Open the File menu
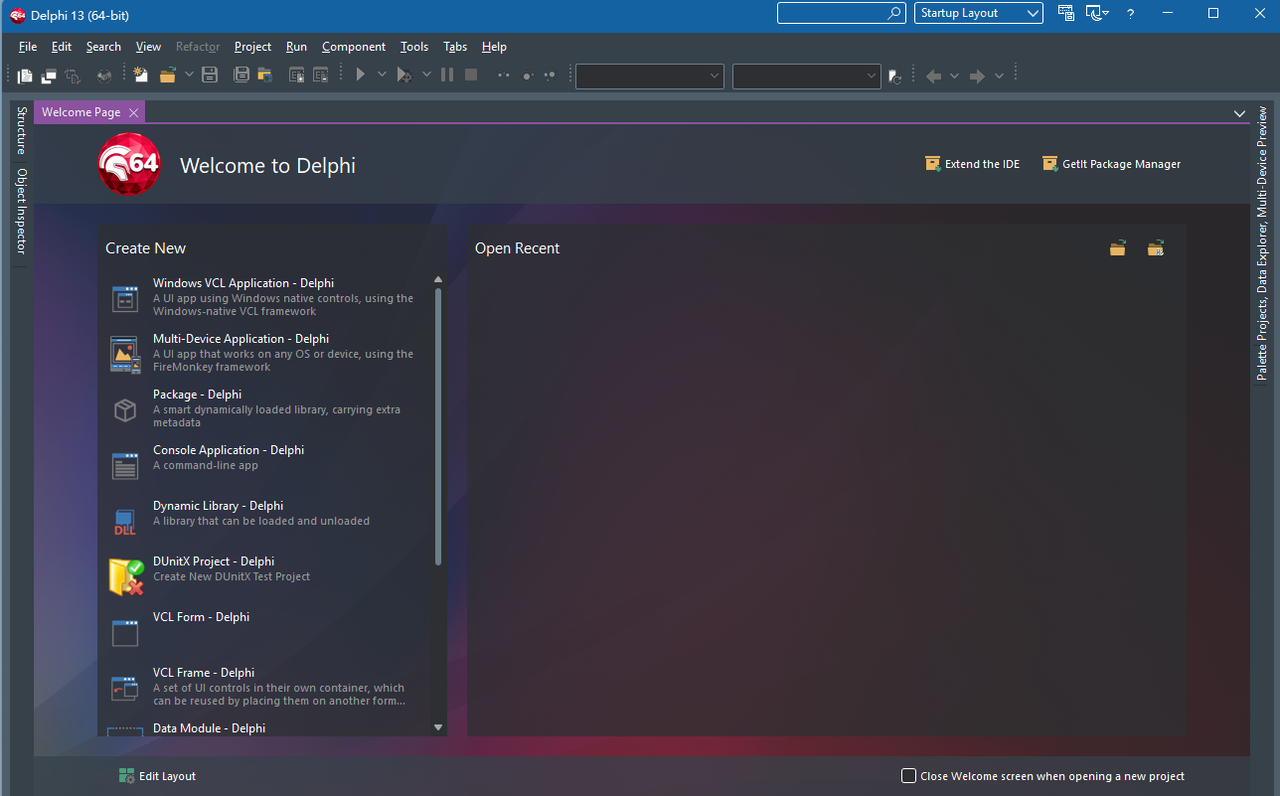 point(28,47)
